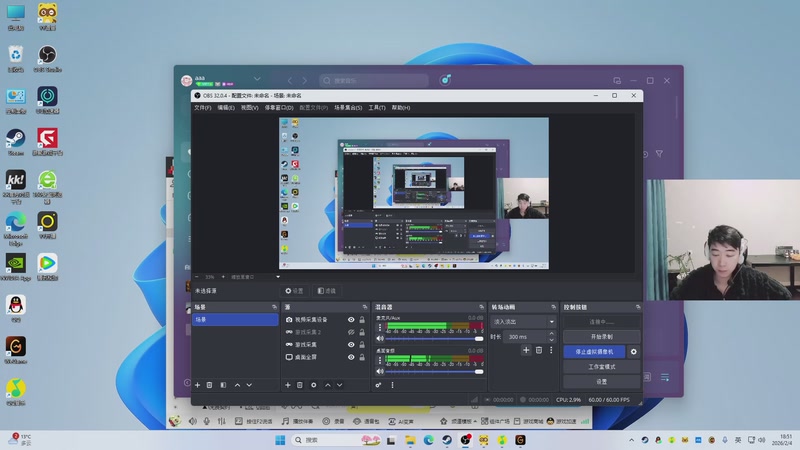Image resolution: width=800 pixels, height=450 pixels.
Task: Mute the 麦克风/Aux speaker icon
Action: coord(379,338)
